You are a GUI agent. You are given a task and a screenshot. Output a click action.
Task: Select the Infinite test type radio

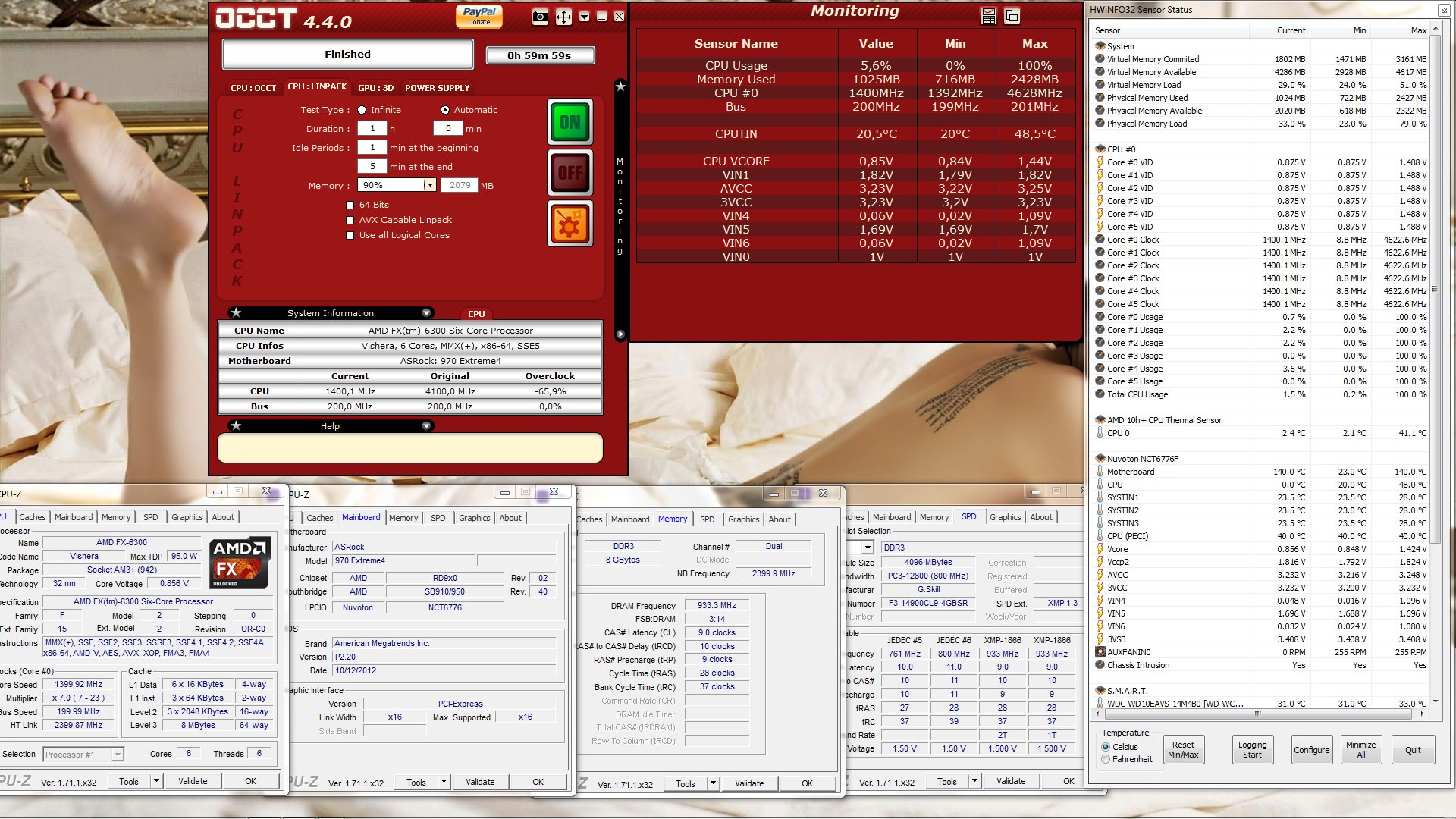[x=362, y=110]
